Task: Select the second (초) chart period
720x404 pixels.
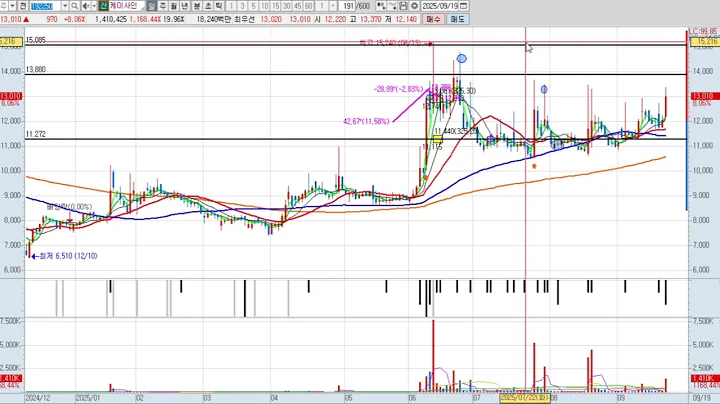Action: click(208, 6)
